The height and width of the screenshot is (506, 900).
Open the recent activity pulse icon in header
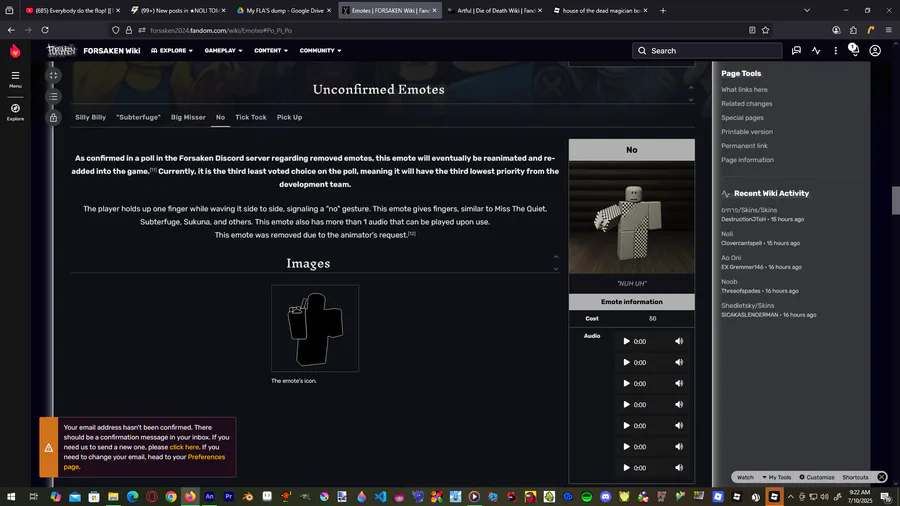(x=816, y=50)
